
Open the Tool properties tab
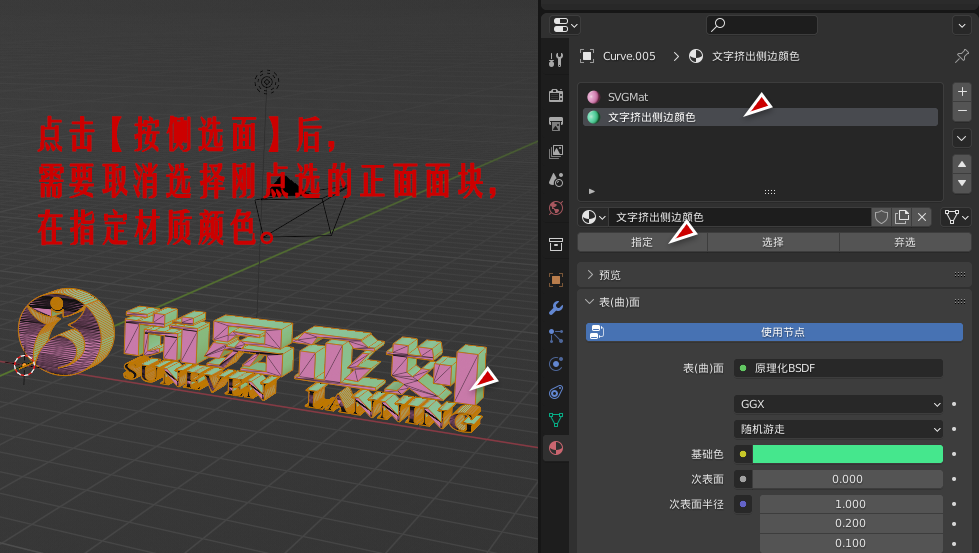(556, 60)
